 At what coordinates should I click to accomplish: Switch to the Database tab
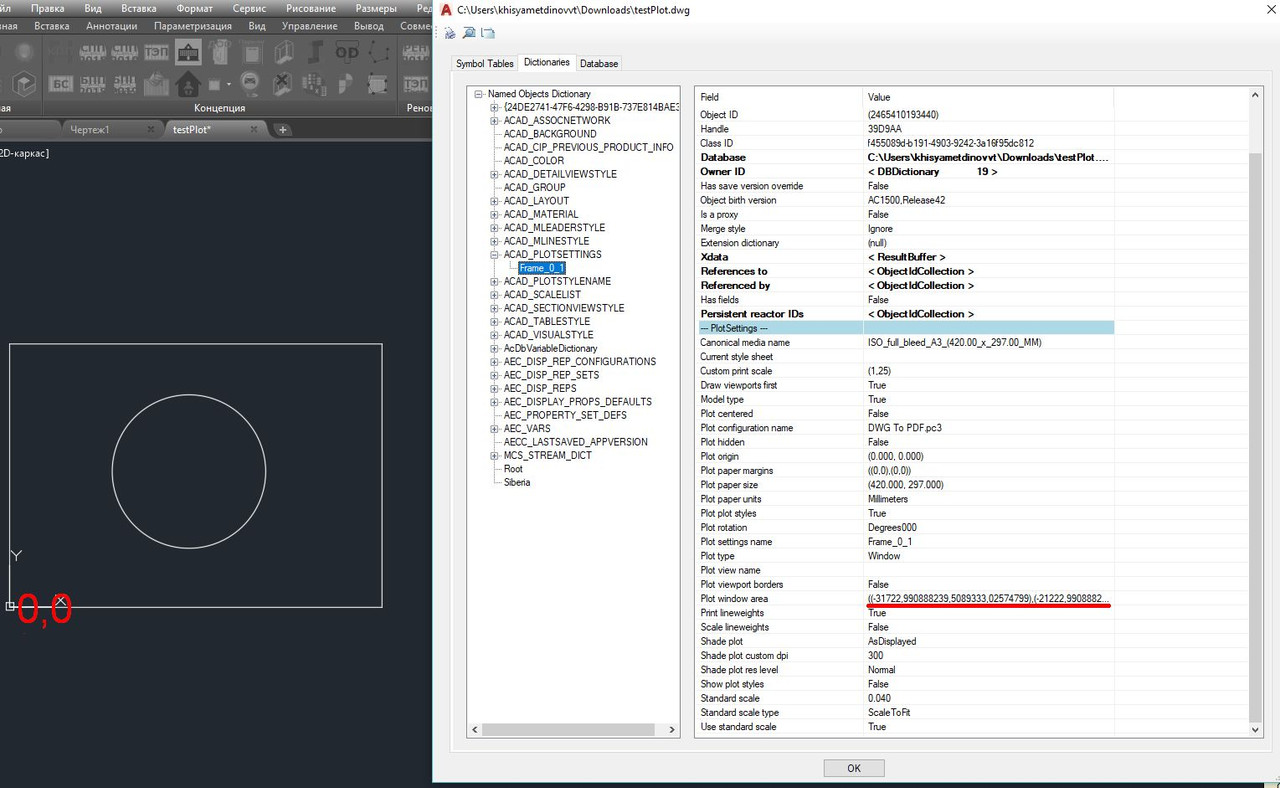tap(599, 63)
